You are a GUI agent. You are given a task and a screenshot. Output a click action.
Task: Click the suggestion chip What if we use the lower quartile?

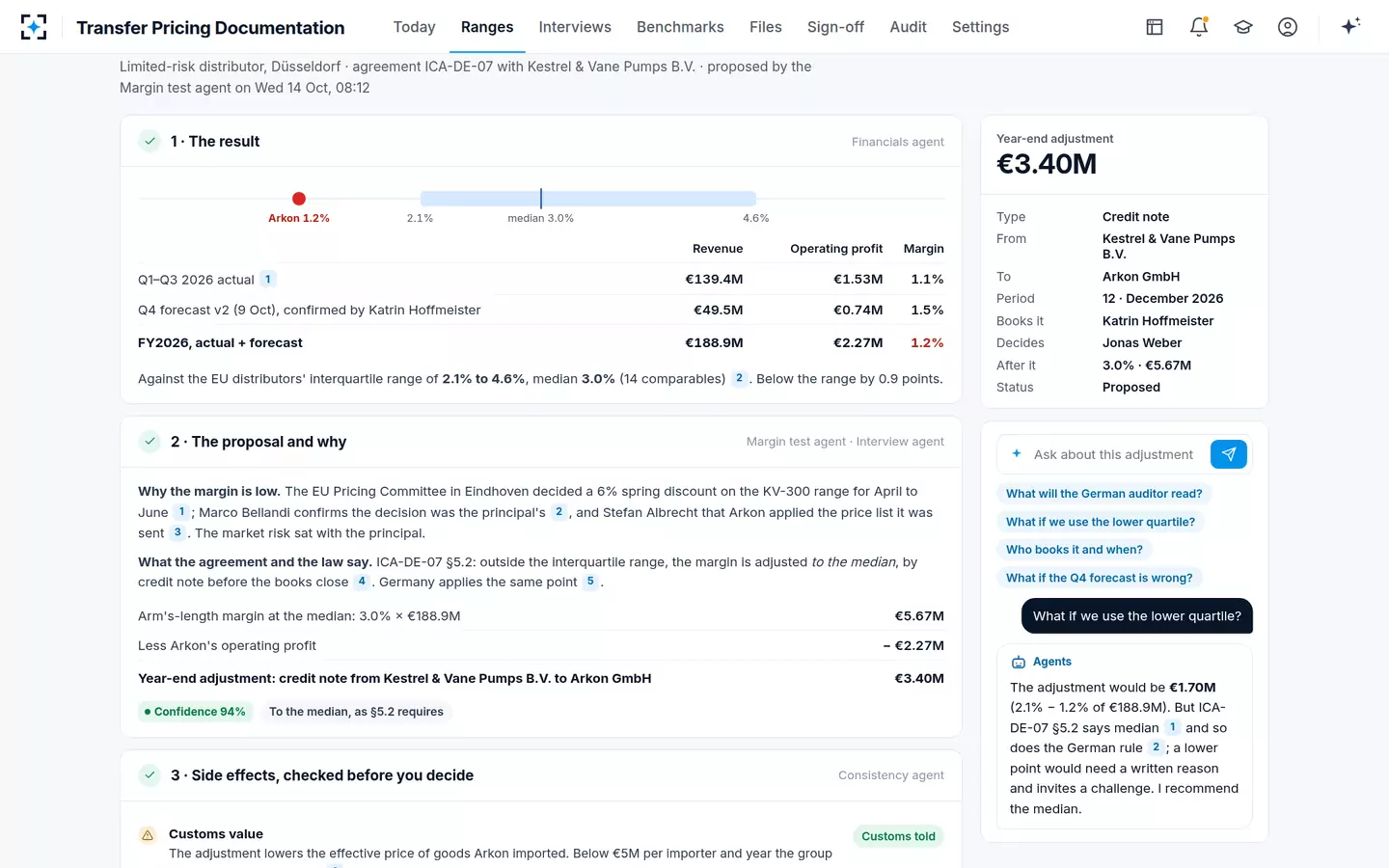click(x=1100, y=522)
